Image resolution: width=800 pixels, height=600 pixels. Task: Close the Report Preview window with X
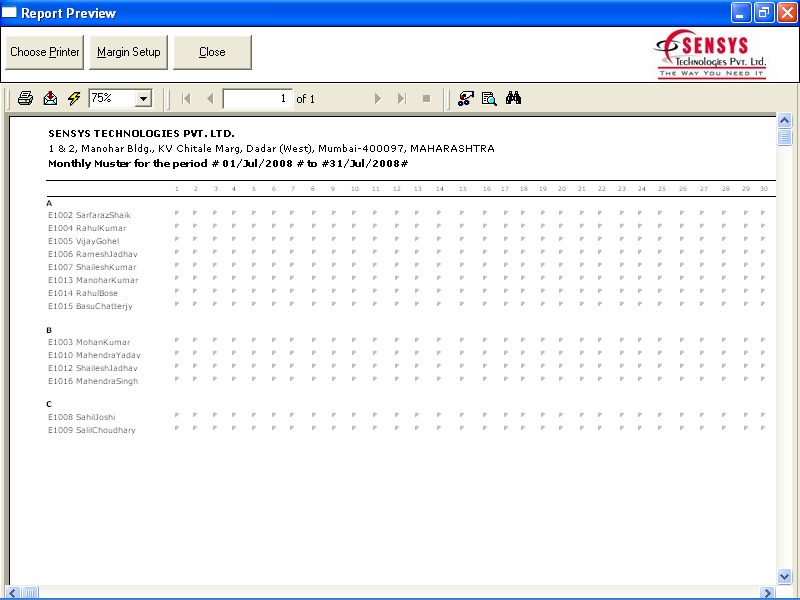click(x=787, y=13)
